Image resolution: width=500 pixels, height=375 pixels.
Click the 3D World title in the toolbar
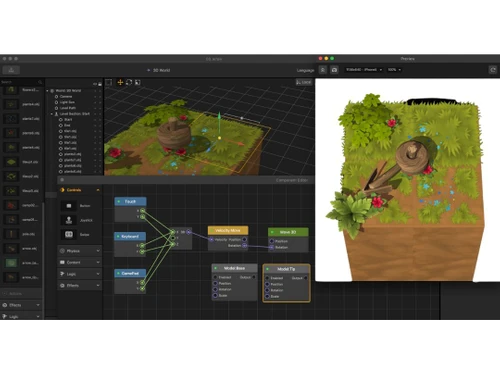coord(161,70)
